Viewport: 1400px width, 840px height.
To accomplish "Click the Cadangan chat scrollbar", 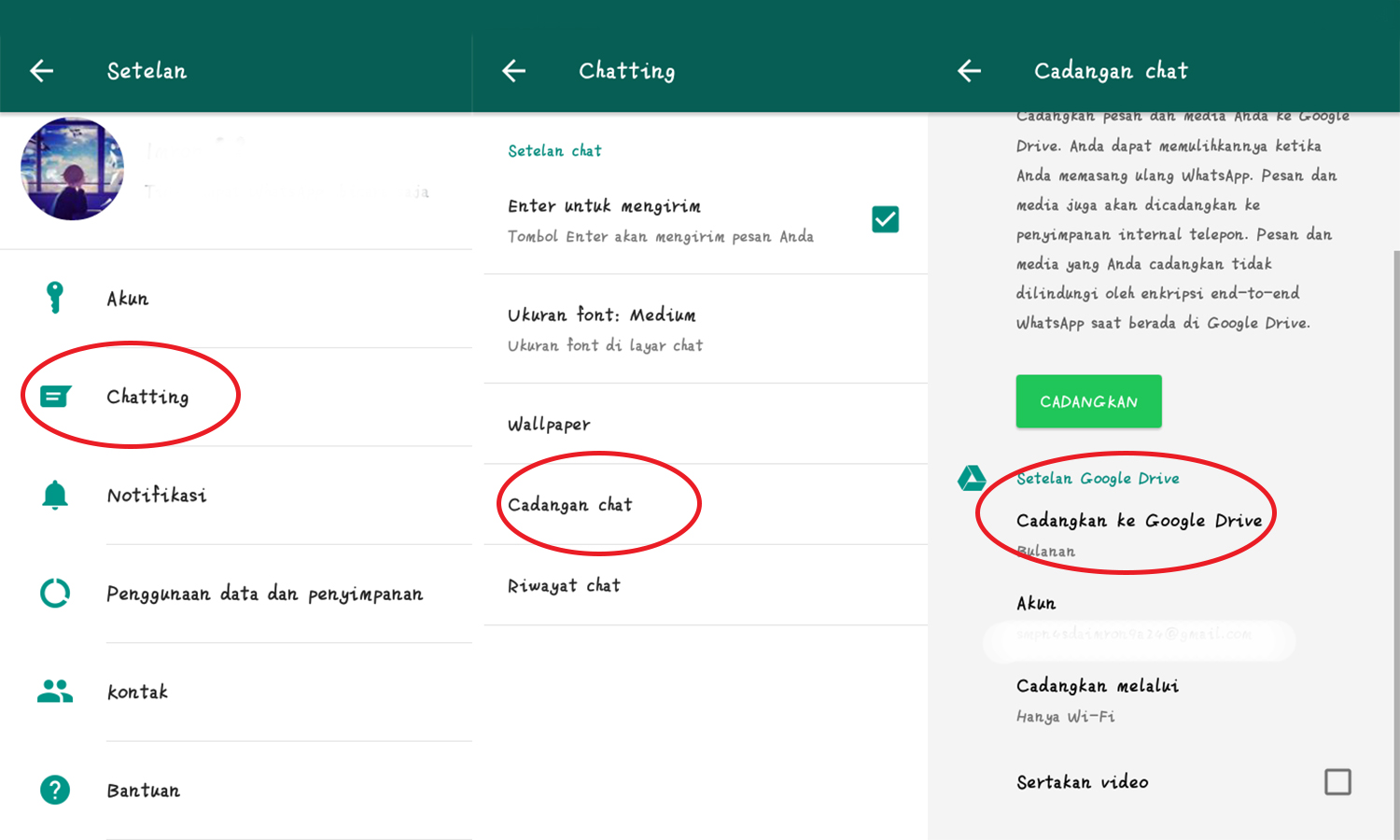I will pos(1396,545).
